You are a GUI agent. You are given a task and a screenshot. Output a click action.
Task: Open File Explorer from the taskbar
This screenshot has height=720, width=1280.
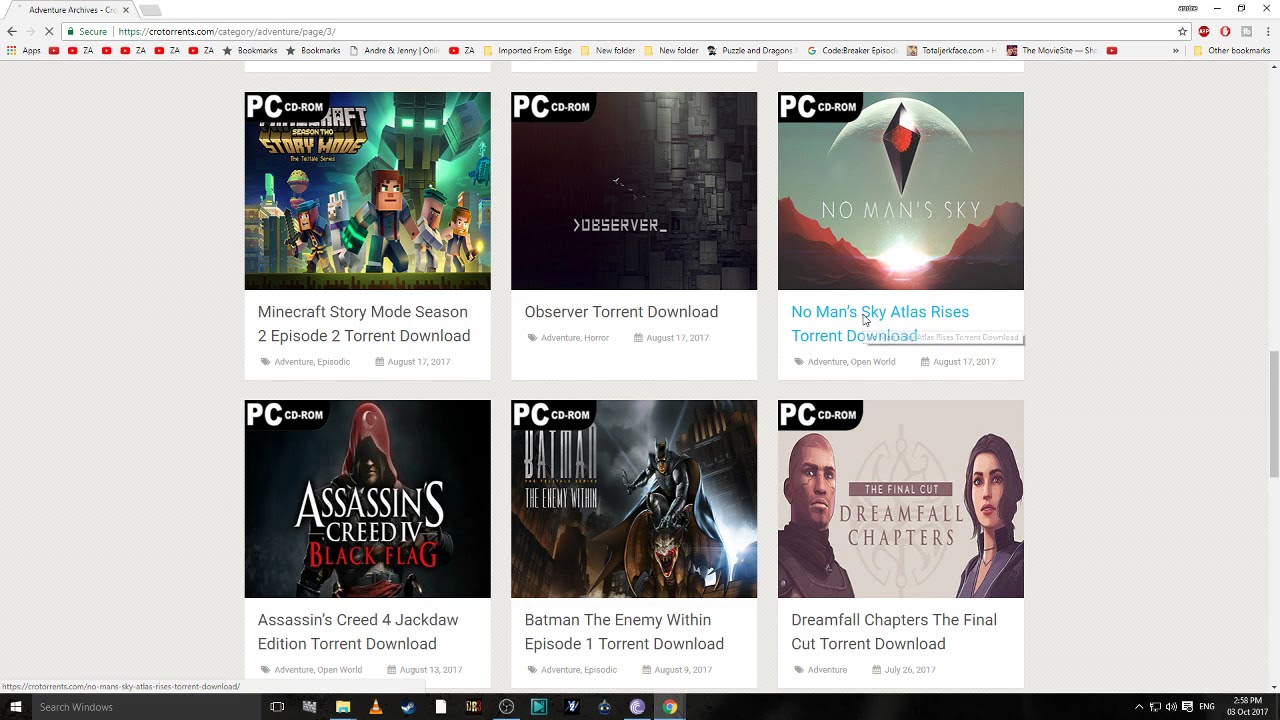click(x=343, y=707)
